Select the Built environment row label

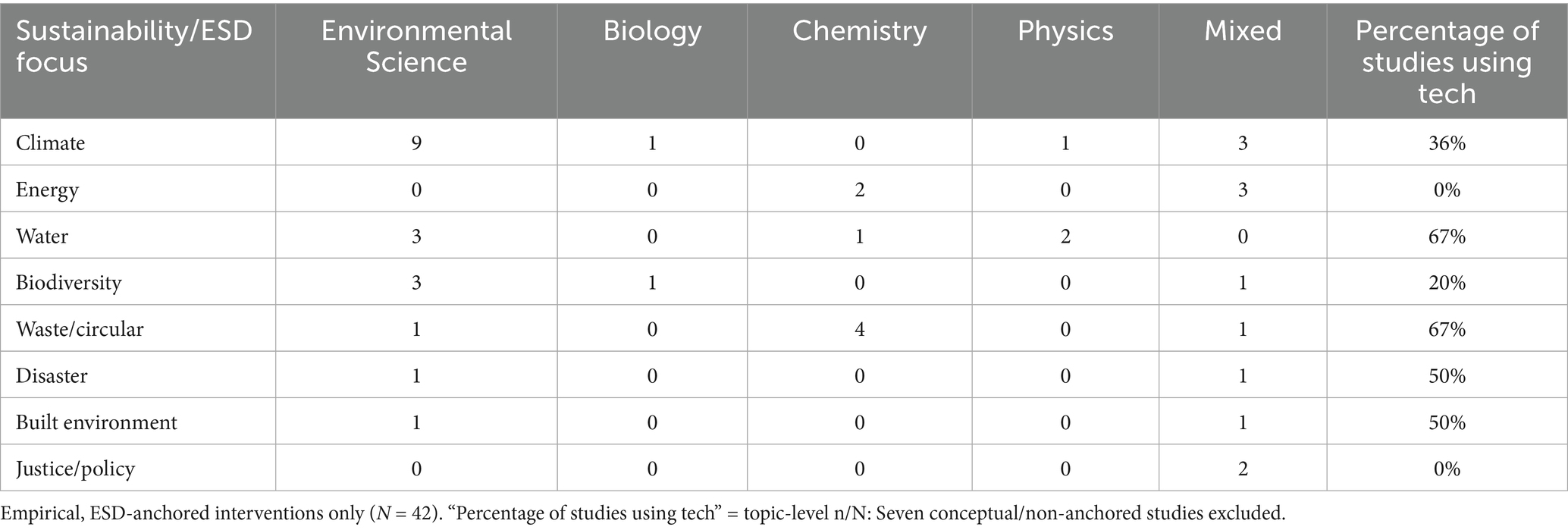tap(96, 422)
